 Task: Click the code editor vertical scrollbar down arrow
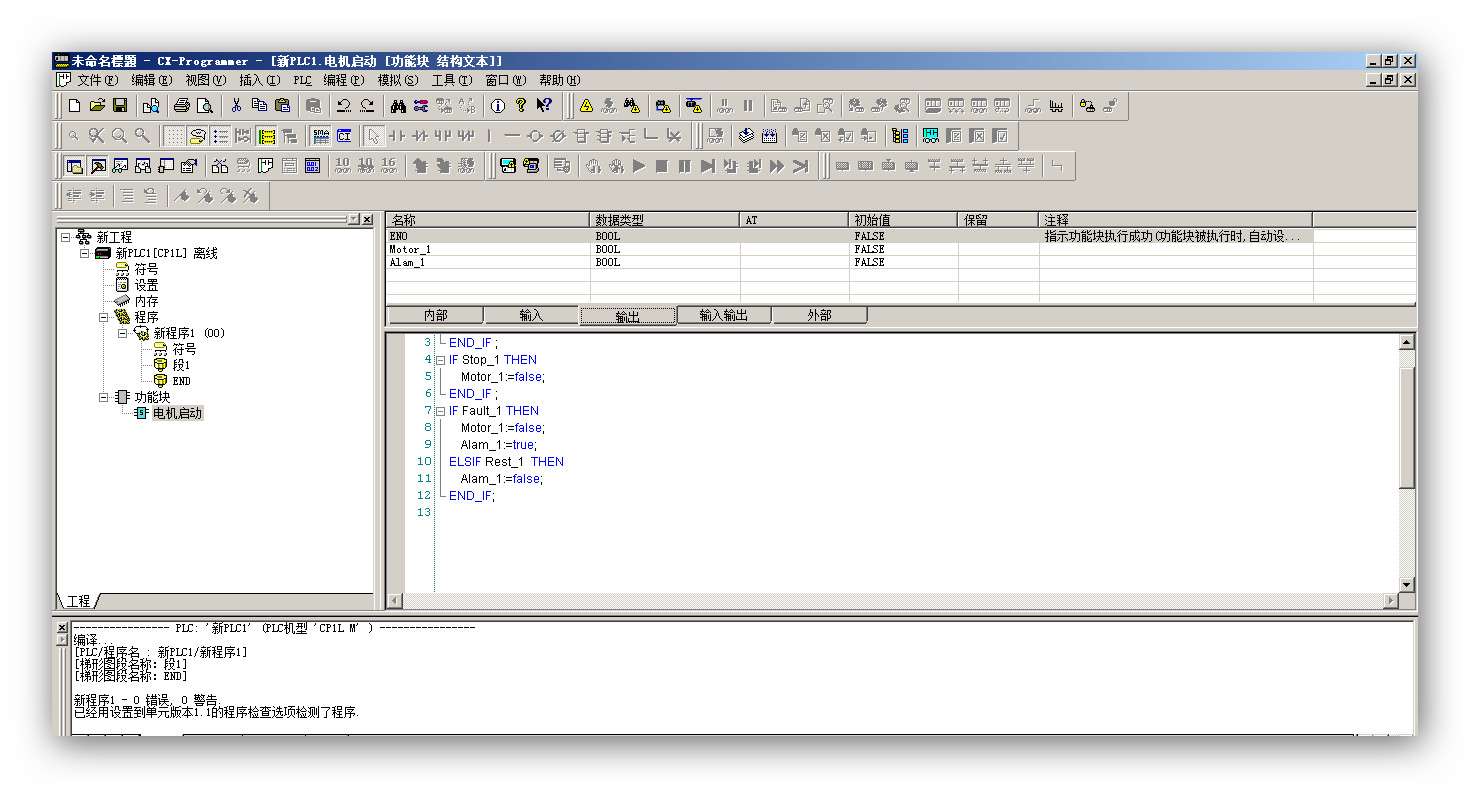point(1406,585)
